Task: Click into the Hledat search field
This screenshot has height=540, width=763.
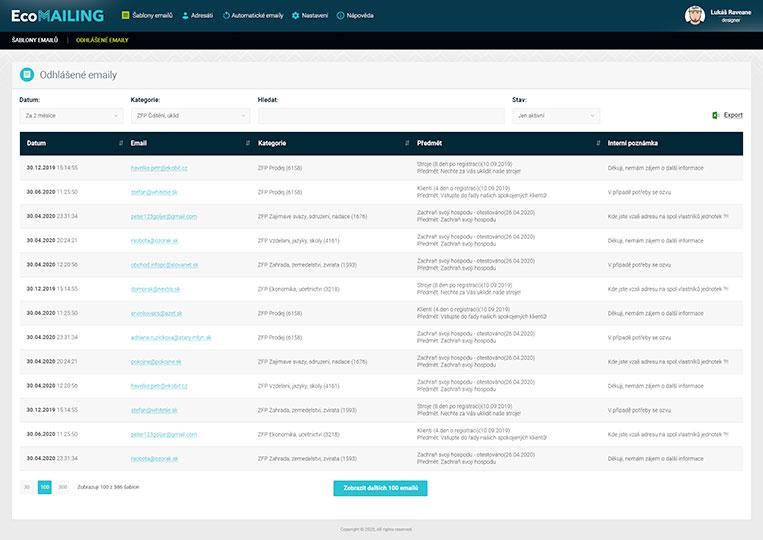Action: [381, 116]
